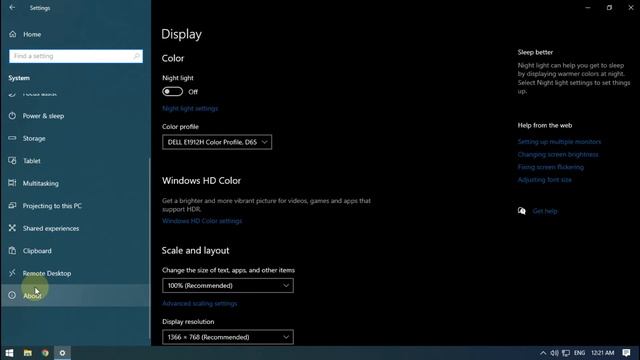Open Night light settings link

(190, 109)
